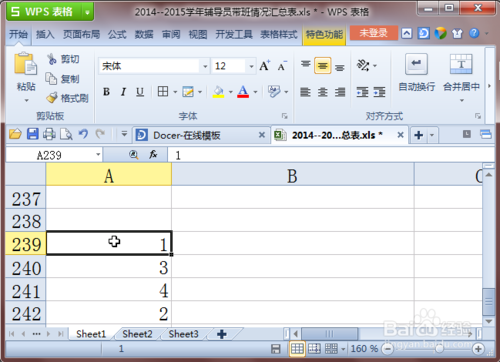
Task: Click the Redo arrow icon
Action: [x=100, y=134]
